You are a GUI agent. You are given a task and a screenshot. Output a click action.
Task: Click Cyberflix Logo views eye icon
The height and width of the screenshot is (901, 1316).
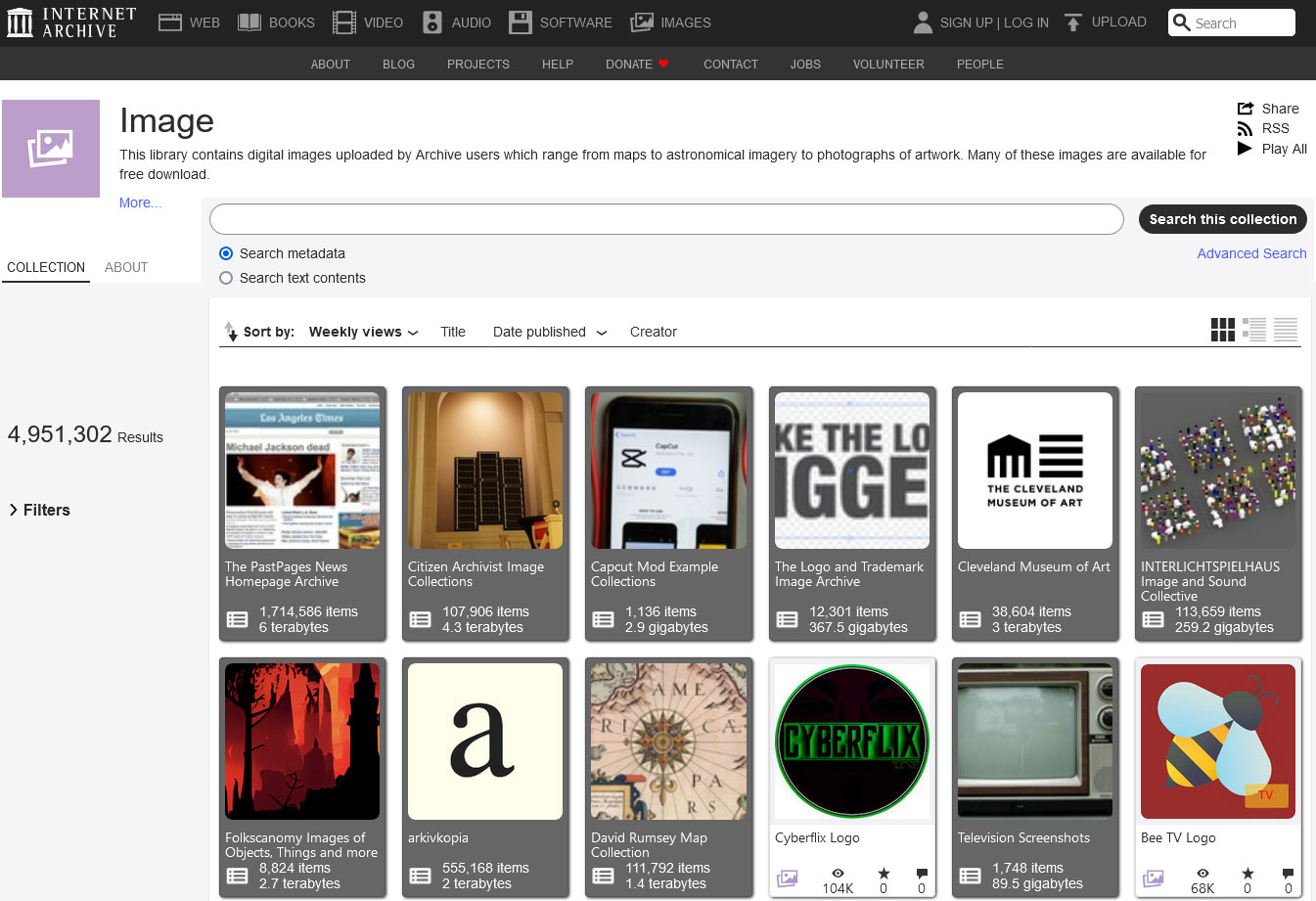click(x=838, y=874)
